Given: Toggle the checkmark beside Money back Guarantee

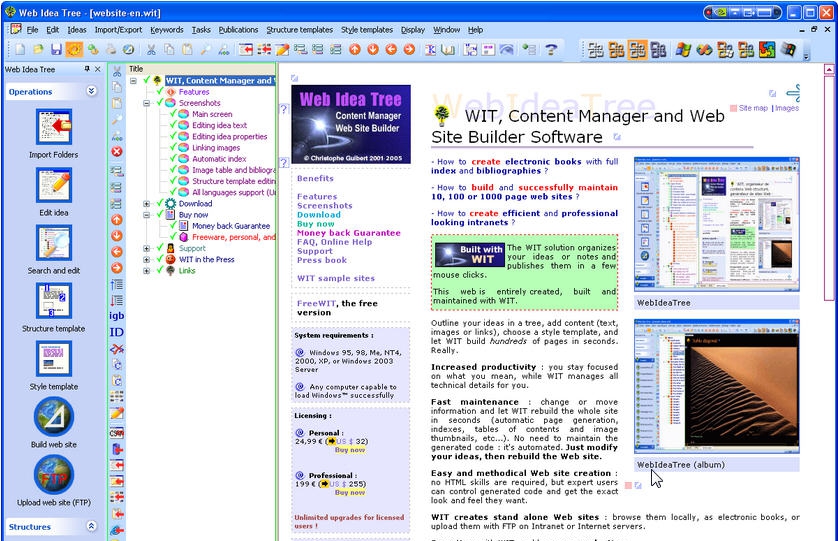Looking at the screenshot, I should (x=173, y=226).
